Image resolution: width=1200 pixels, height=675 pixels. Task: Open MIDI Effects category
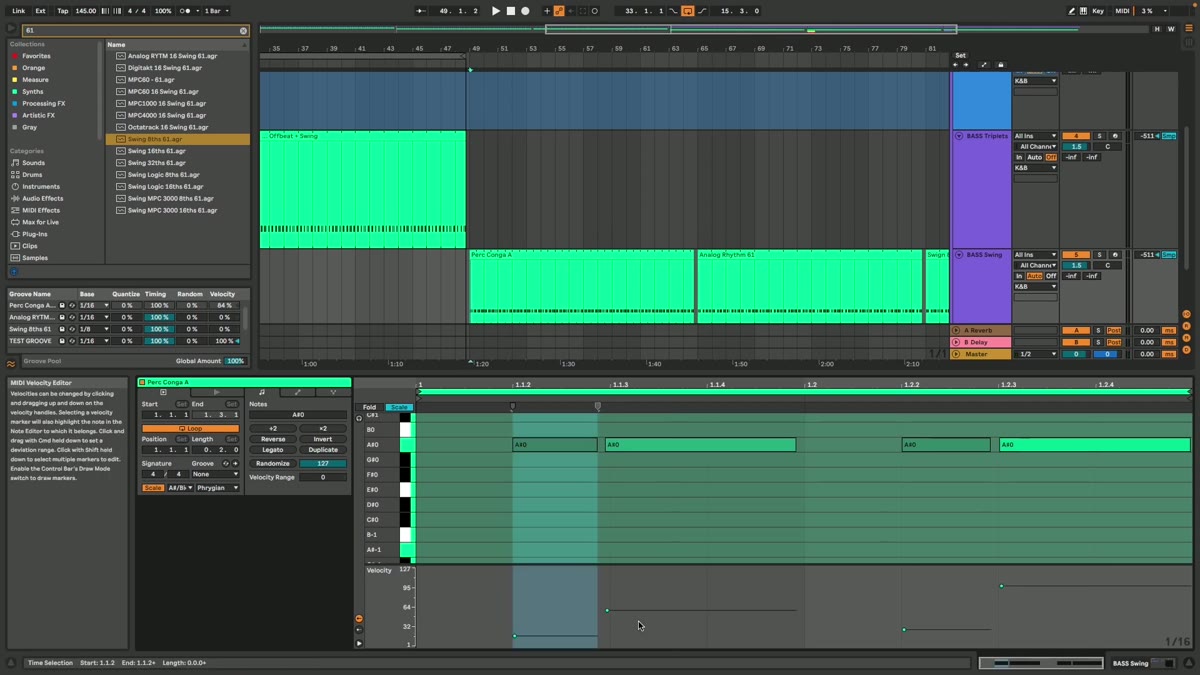[41, 210]
